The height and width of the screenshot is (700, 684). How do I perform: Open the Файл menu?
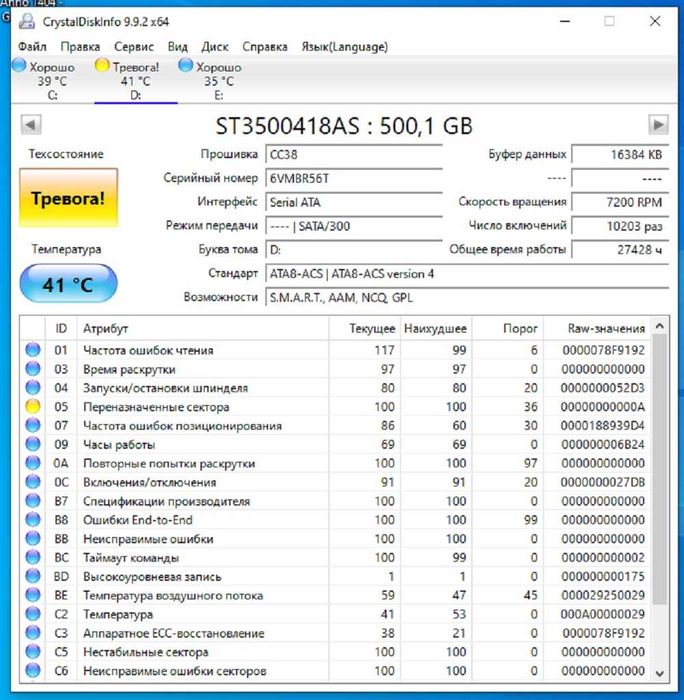click(x=32, y=47)
